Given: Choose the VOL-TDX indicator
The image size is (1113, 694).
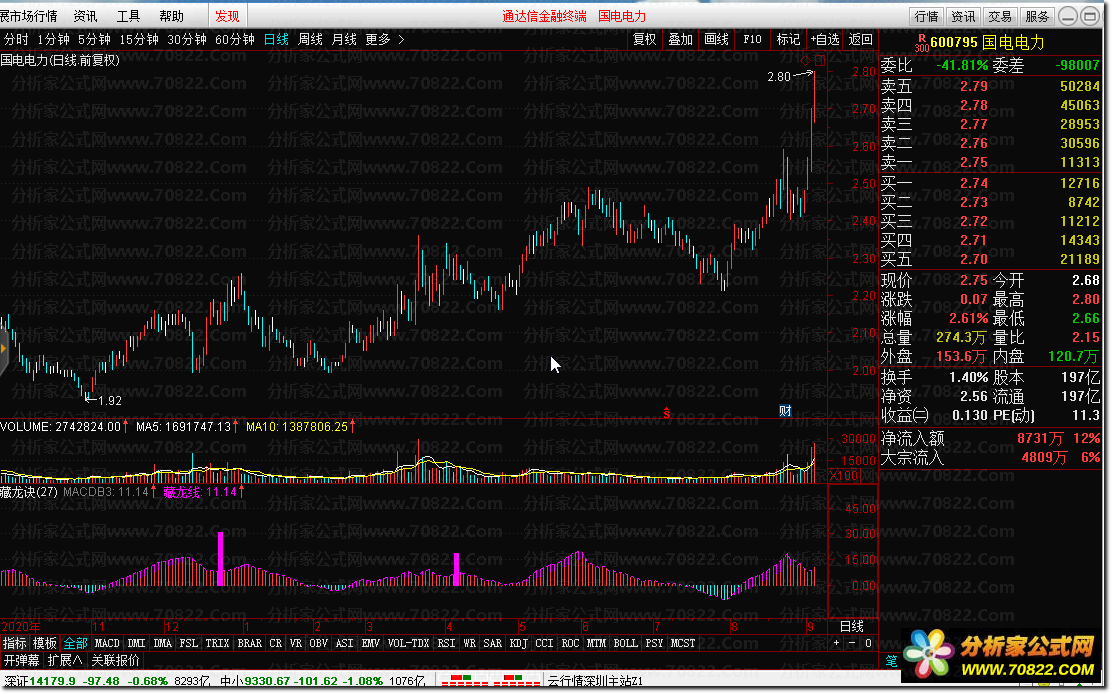Looking at the screenshot, I should point(408,644).
